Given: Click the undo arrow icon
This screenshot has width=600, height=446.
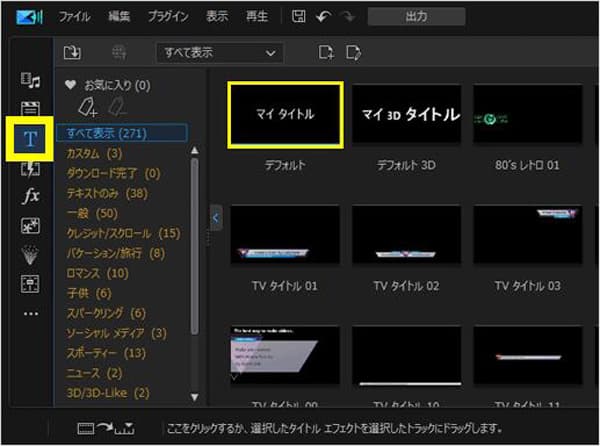Looking at the screenshot, I should tap(324, 16).
